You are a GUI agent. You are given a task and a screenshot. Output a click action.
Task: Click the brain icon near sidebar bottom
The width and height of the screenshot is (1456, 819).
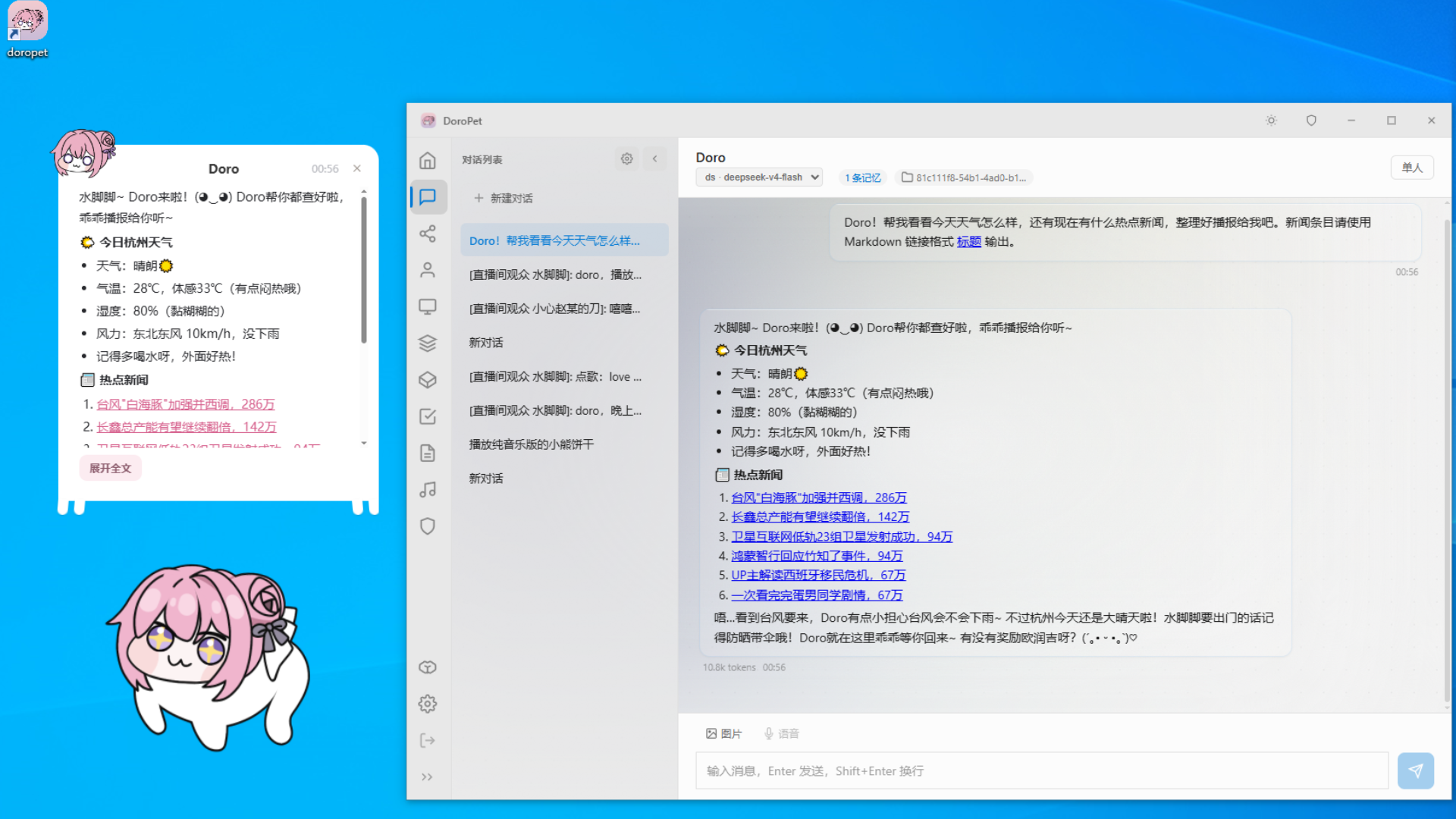click(x=428, y=667)
